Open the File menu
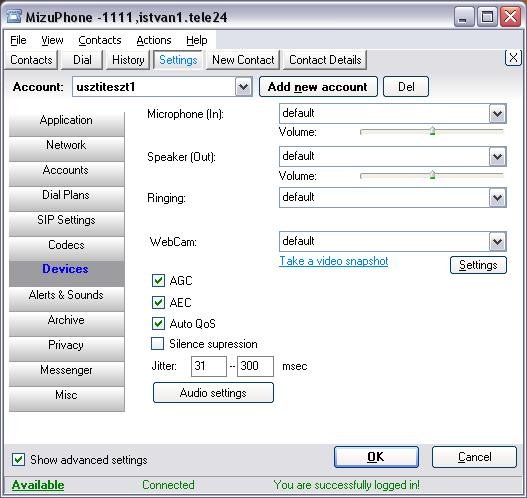The image size is (527, 498). point(18,40)
